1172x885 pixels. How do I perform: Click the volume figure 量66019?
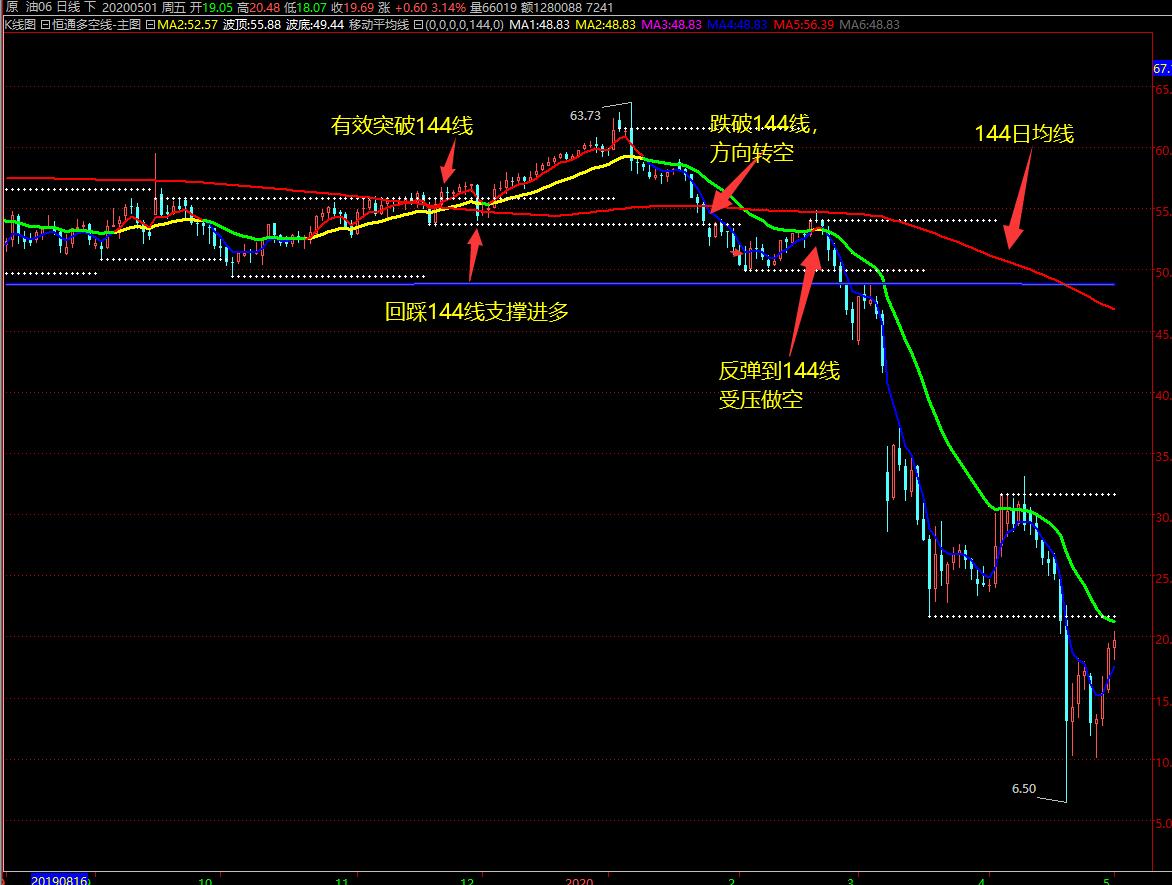pos(493,7)
